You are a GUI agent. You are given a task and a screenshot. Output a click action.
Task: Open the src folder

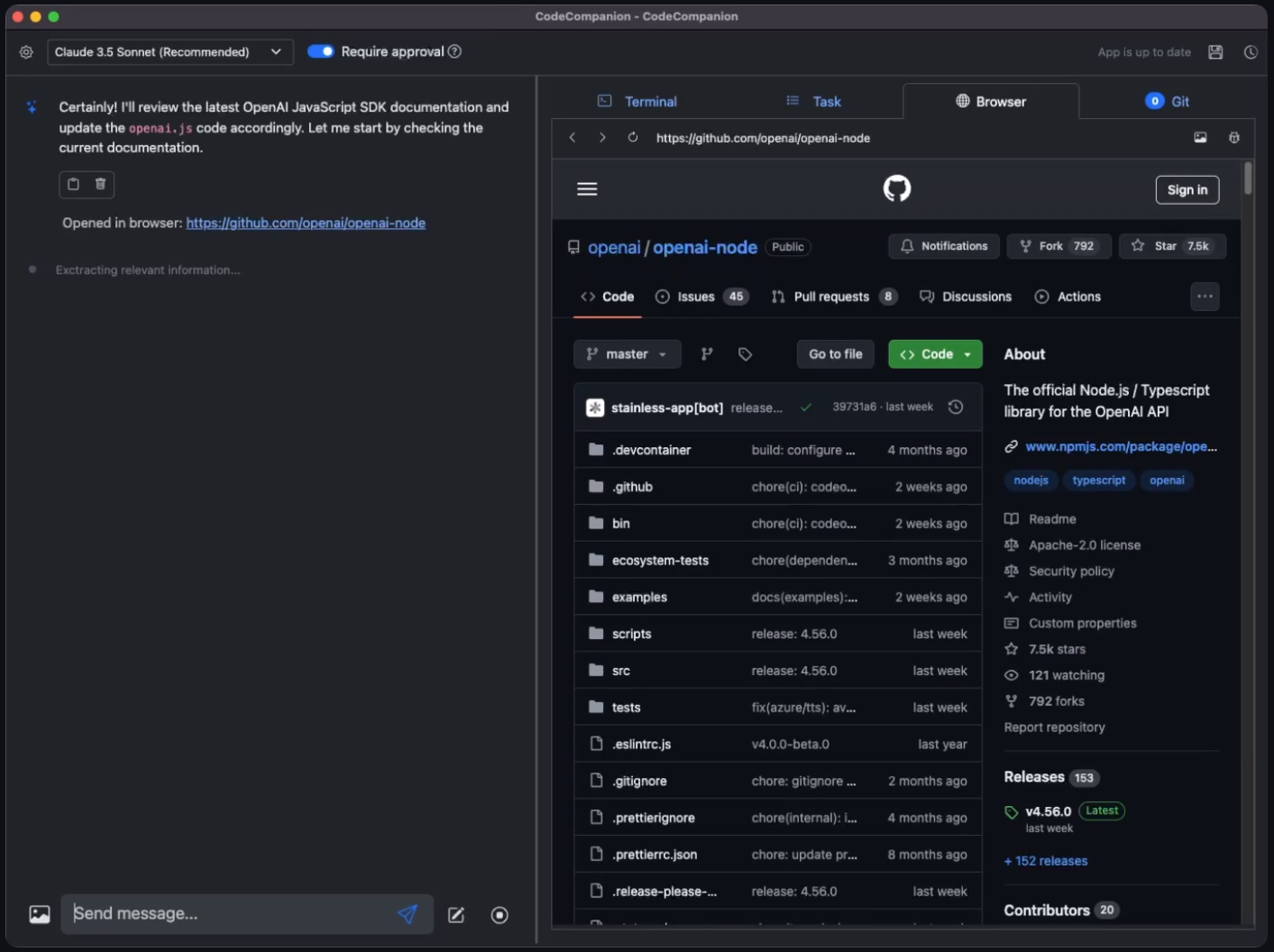[x=621, y=671]
